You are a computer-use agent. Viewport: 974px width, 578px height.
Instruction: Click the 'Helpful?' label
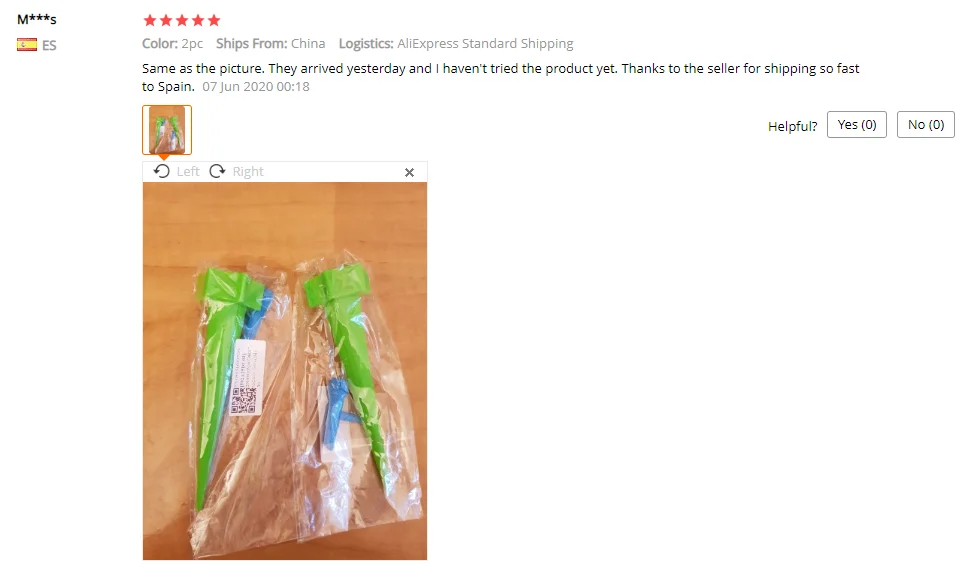point(793,126)
